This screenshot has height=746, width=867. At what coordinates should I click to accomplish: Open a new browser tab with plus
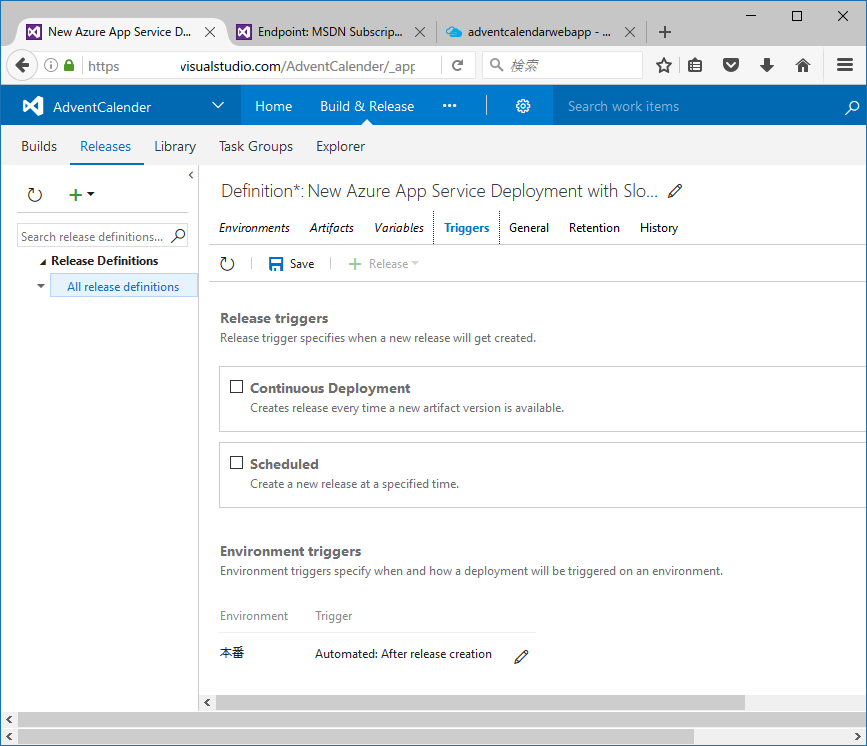coord(665,32)
